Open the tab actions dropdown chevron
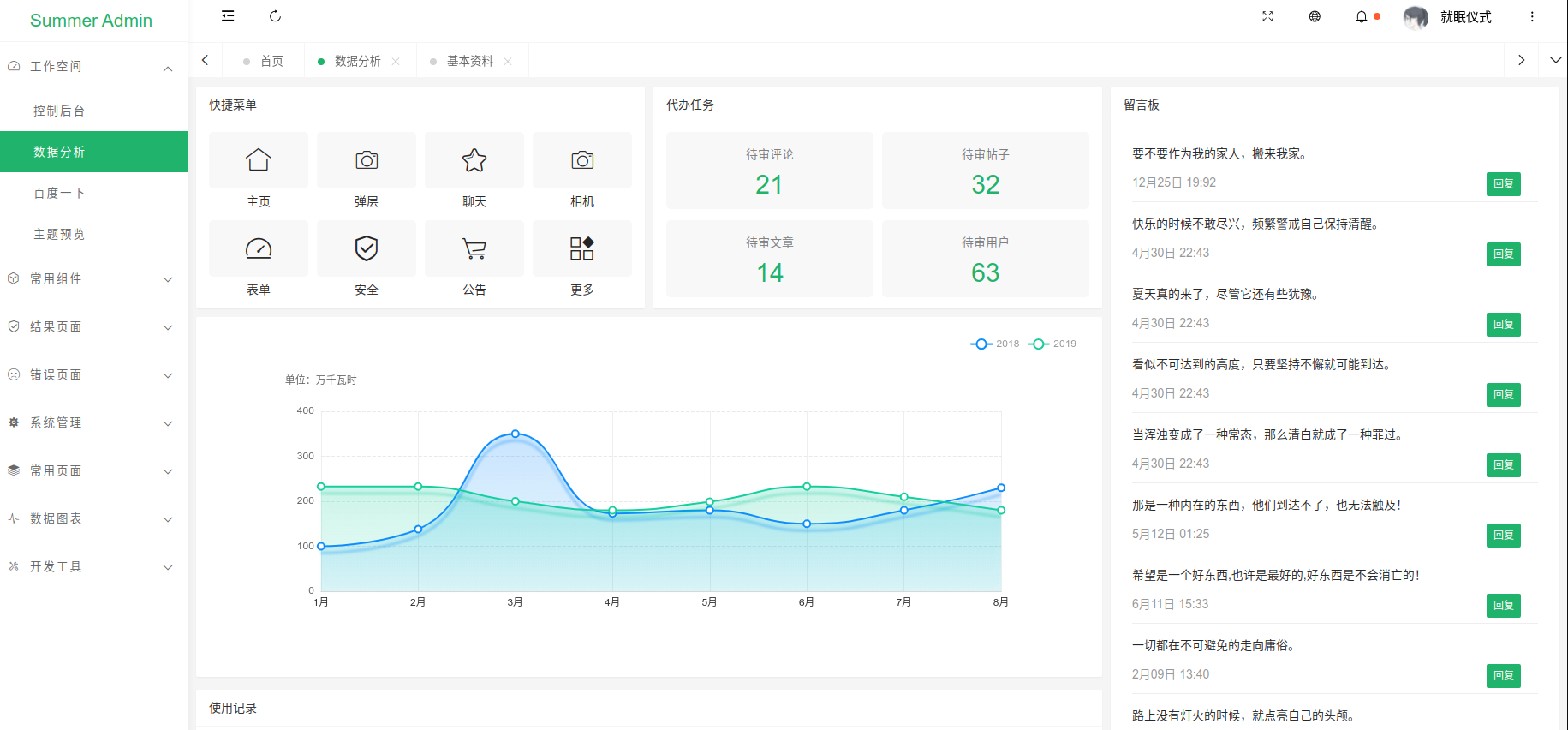The width and height of the screenshot is (1568, 730). pos(1555,60)
